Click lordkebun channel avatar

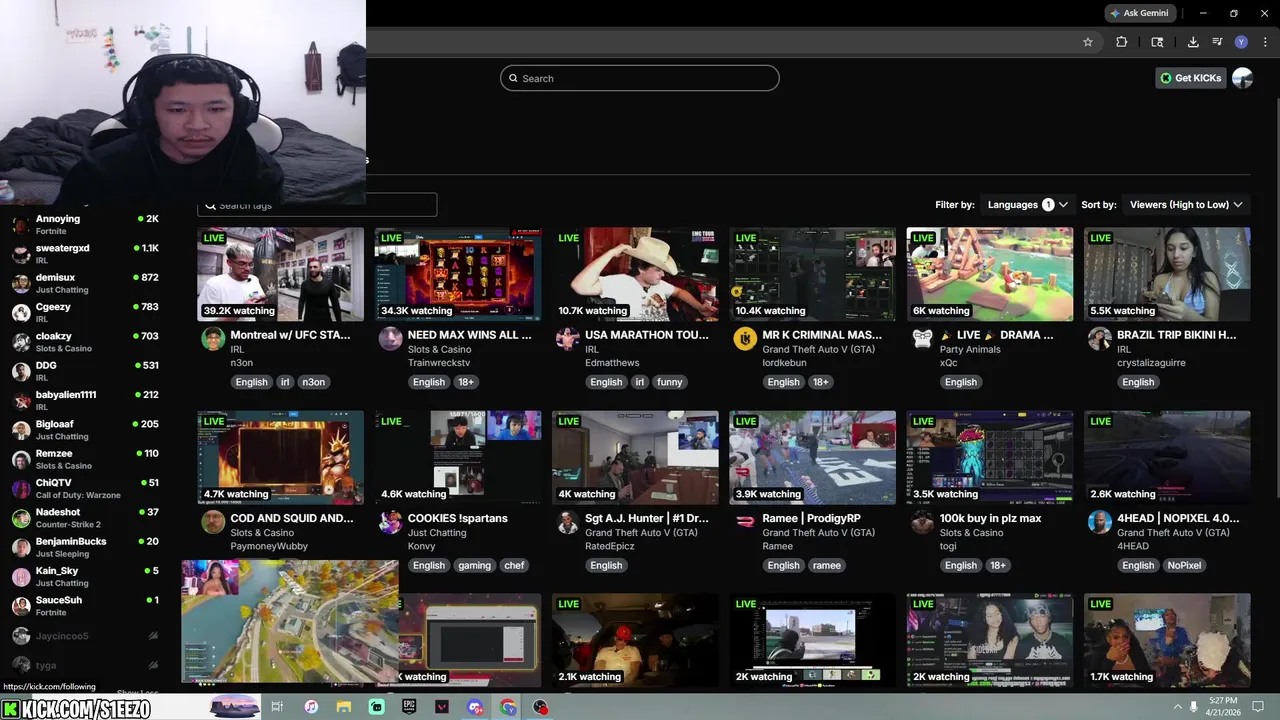pos(744,338)
